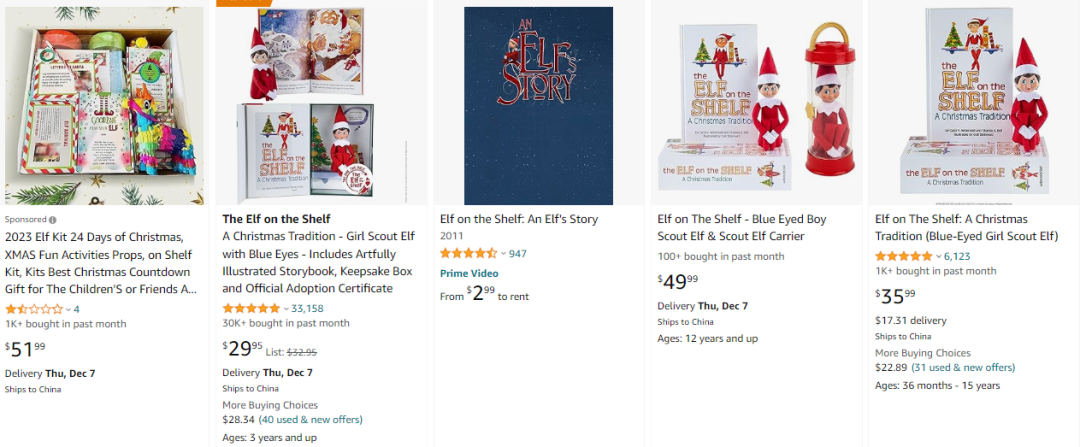This screenshot has height=447, width=1080.
Task: Click the $29.95 price link
Action: click(x=246, y=350)
